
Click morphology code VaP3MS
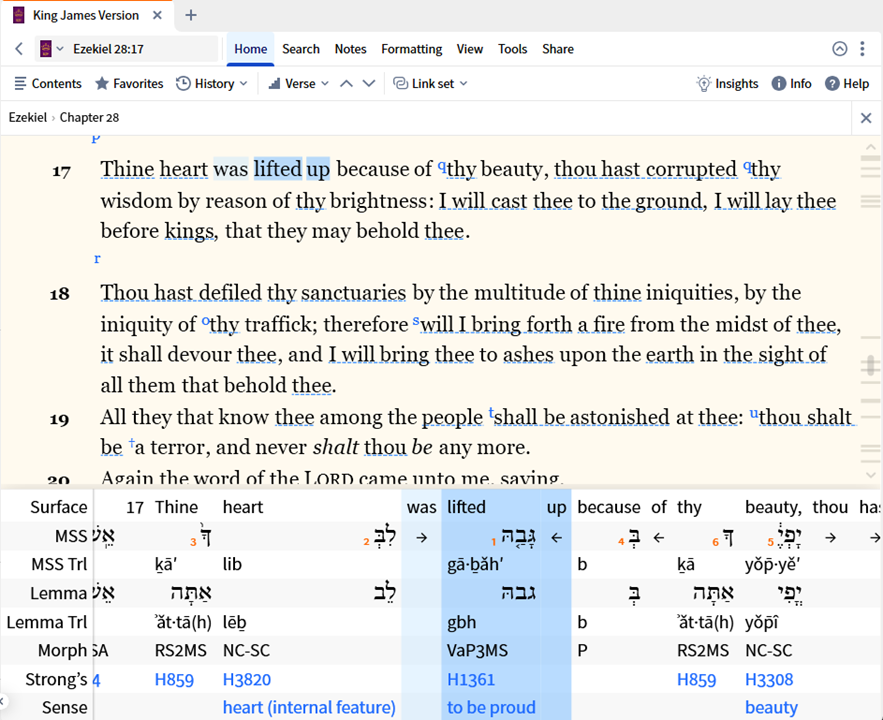(478, 651)
